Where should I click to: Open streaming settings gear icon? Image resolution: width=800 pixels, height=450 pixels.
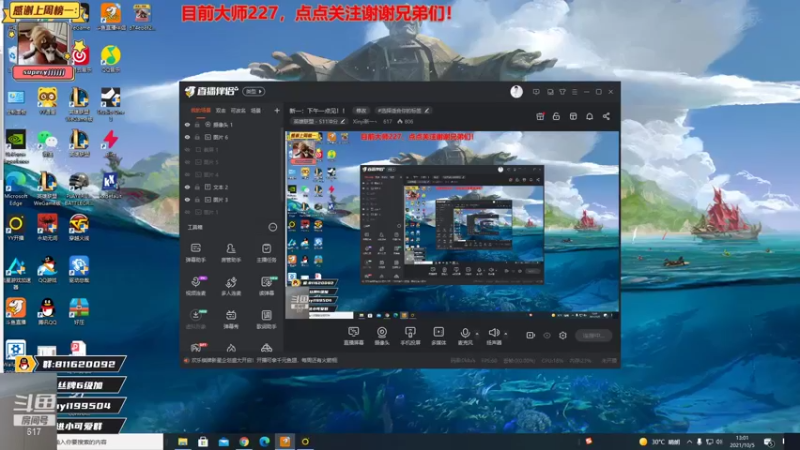coord(563,335)
